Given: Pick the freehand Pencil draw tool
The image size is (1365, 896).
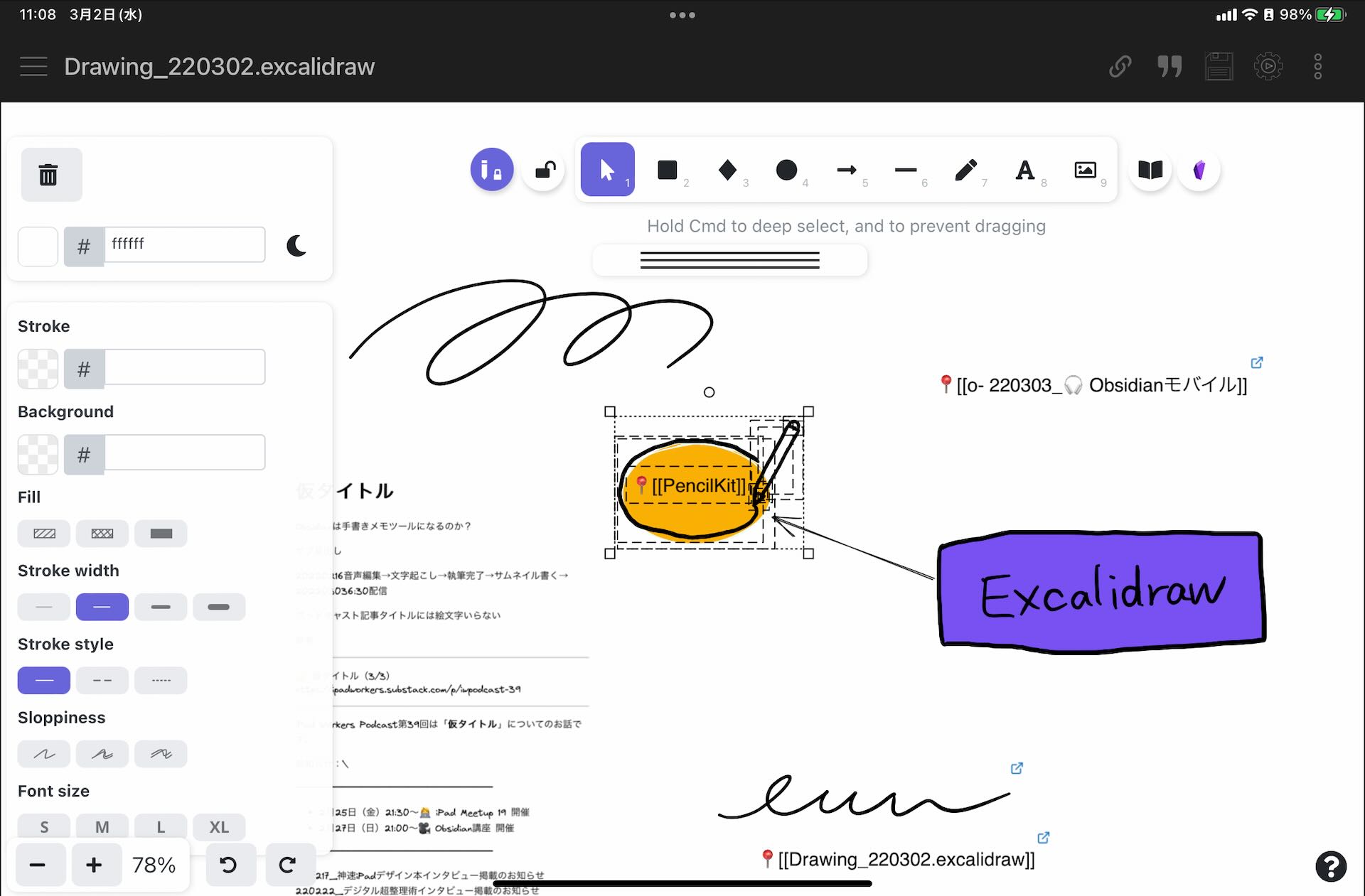Looking at the screenshot, I should (965, 170).
